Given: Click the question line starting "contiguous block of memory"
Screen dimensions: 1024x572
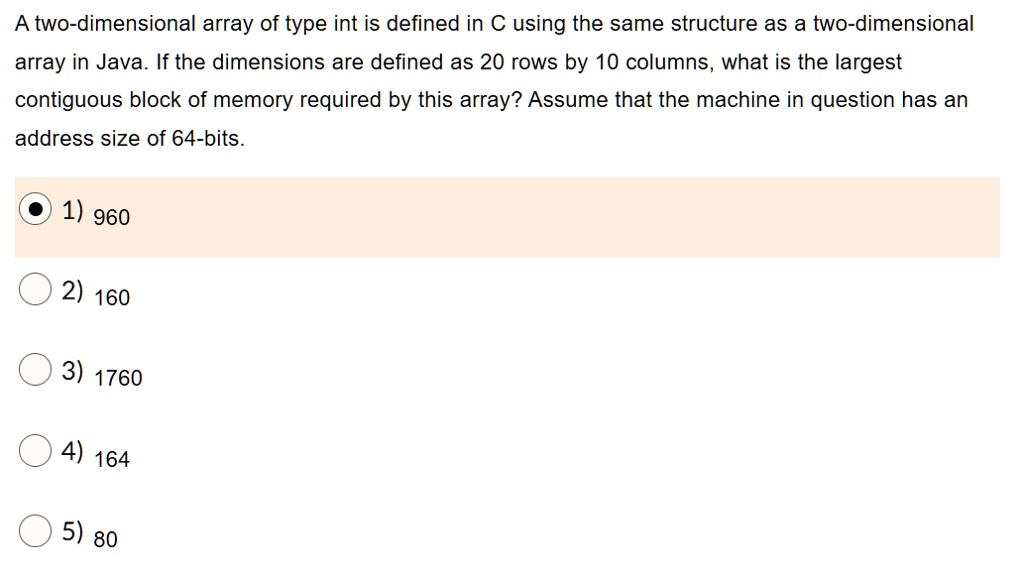Looking at the screenshot, I should (x=491, y=100).
